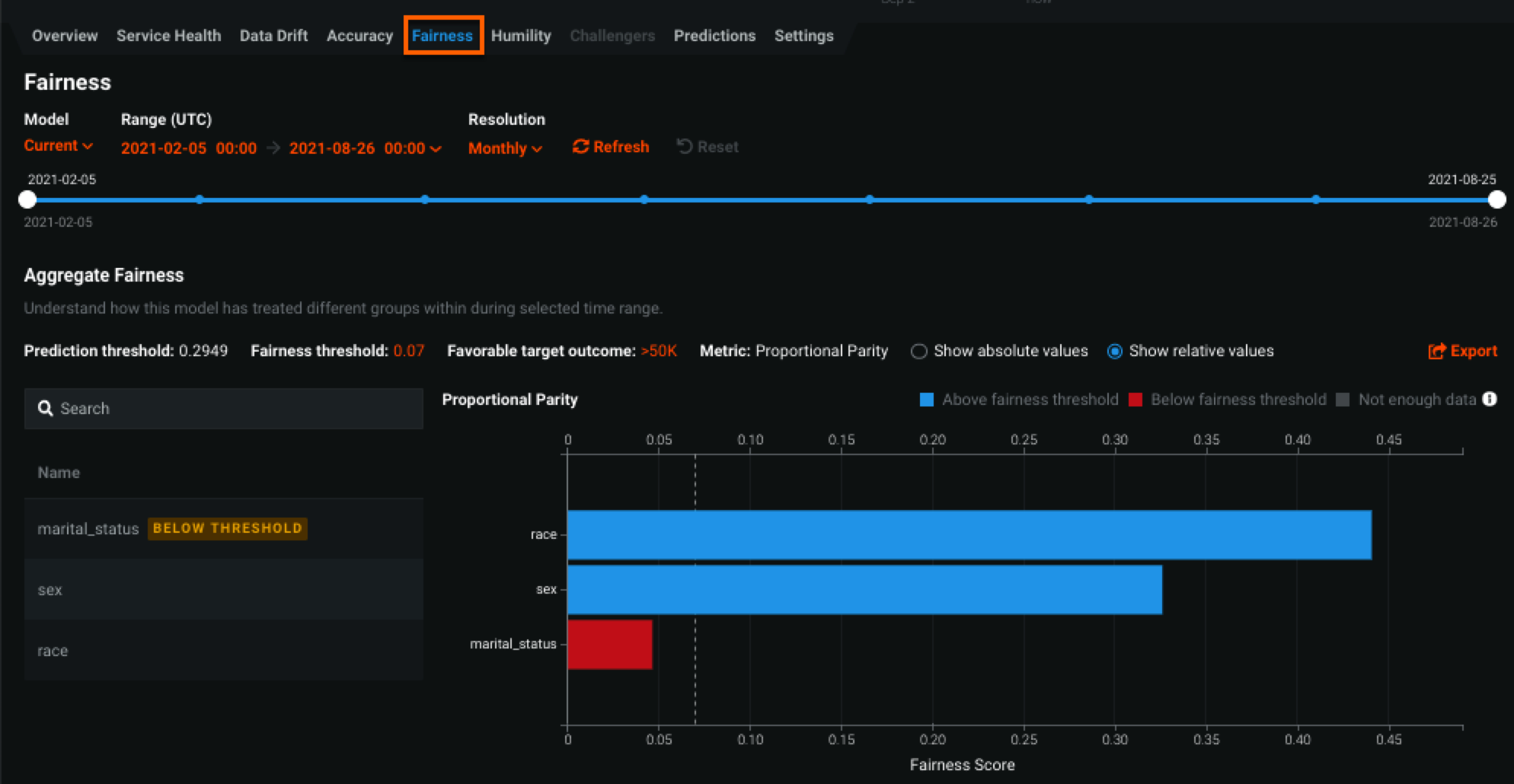Click the magnifier icon in the search box
Image resolution: width=1514 pixels, height=784 pixels.
click(46, 409)
